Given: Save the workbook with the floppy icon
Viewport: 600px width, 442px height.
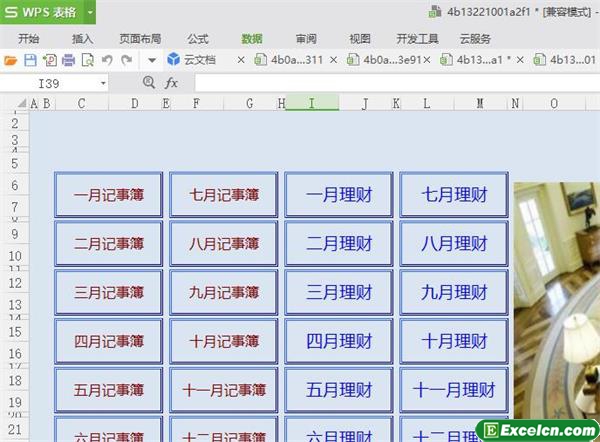Looking at the screenshot, I should [x=30, y=60].
